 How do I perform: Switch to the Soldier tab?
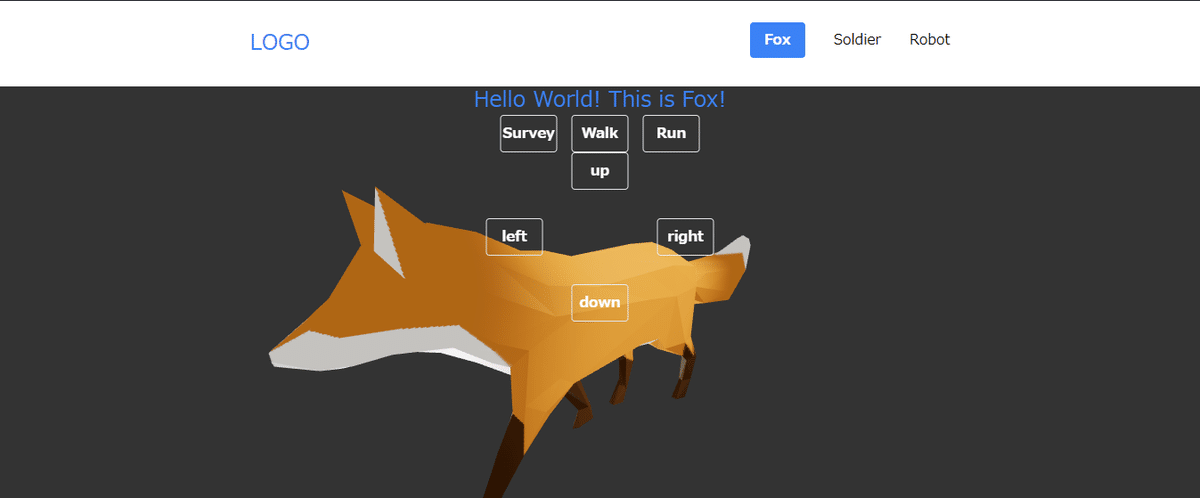pyautogui.click(x=857, y=40)
